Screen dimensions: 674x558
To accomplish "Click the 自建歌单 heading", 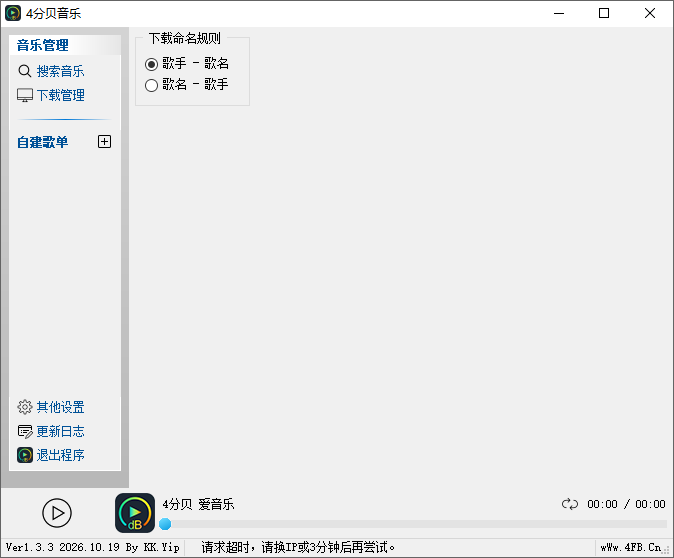I will (x=42, y=142).
